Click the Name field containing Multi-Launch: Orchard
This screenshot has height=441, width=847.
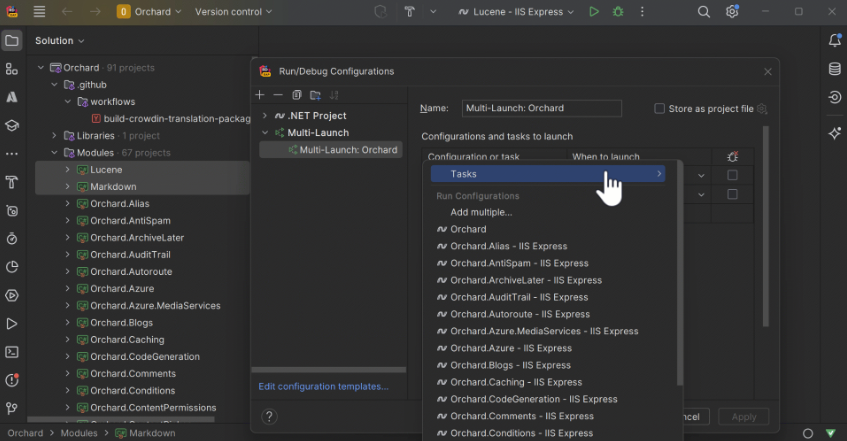(x=541, y=108)
